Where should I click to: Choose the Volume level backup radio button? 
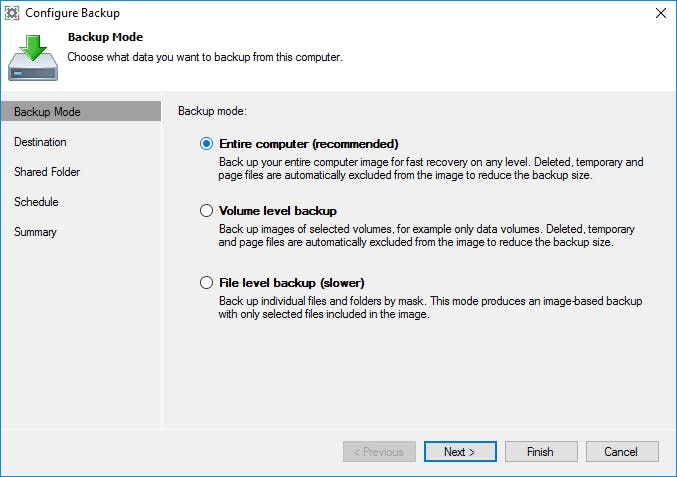[x=207, y=211]
